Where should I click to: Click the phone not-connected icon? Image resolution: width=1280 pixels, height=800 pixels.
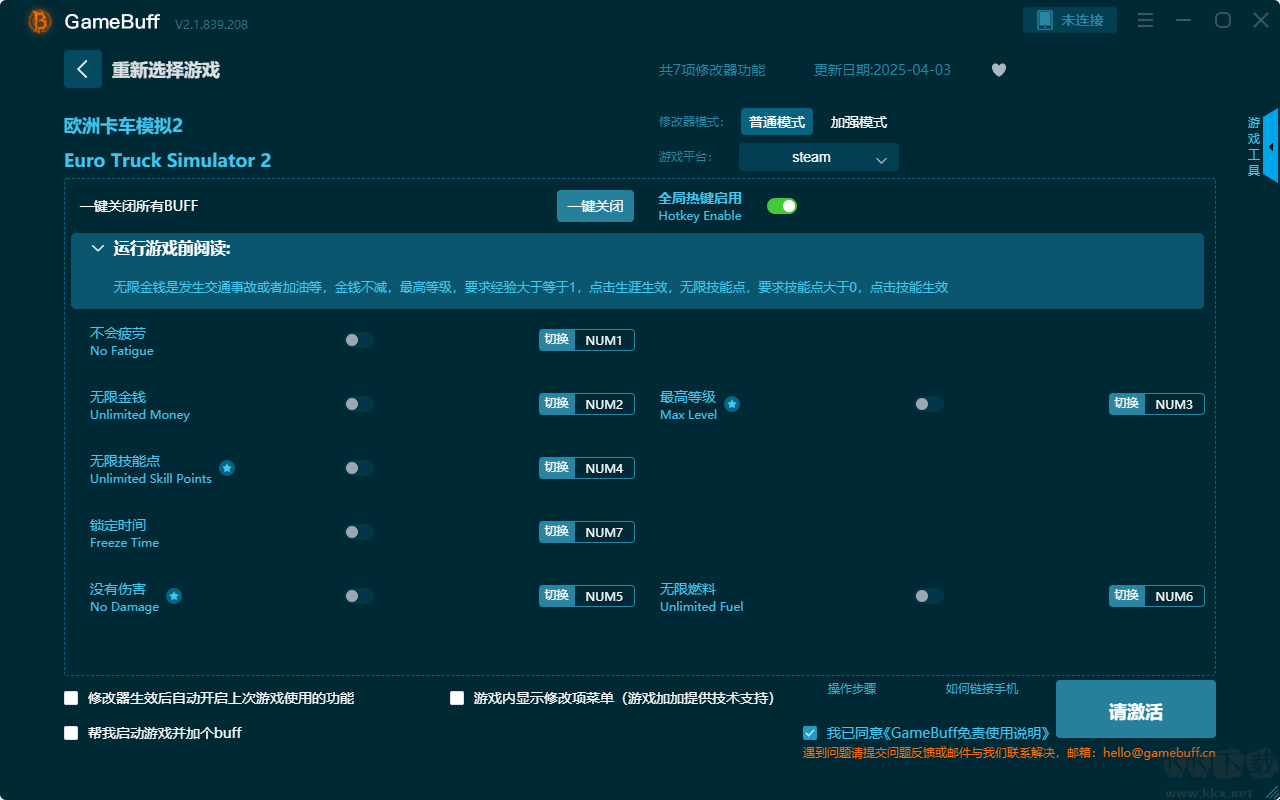pyautogui.click(x=1045, y=20)
